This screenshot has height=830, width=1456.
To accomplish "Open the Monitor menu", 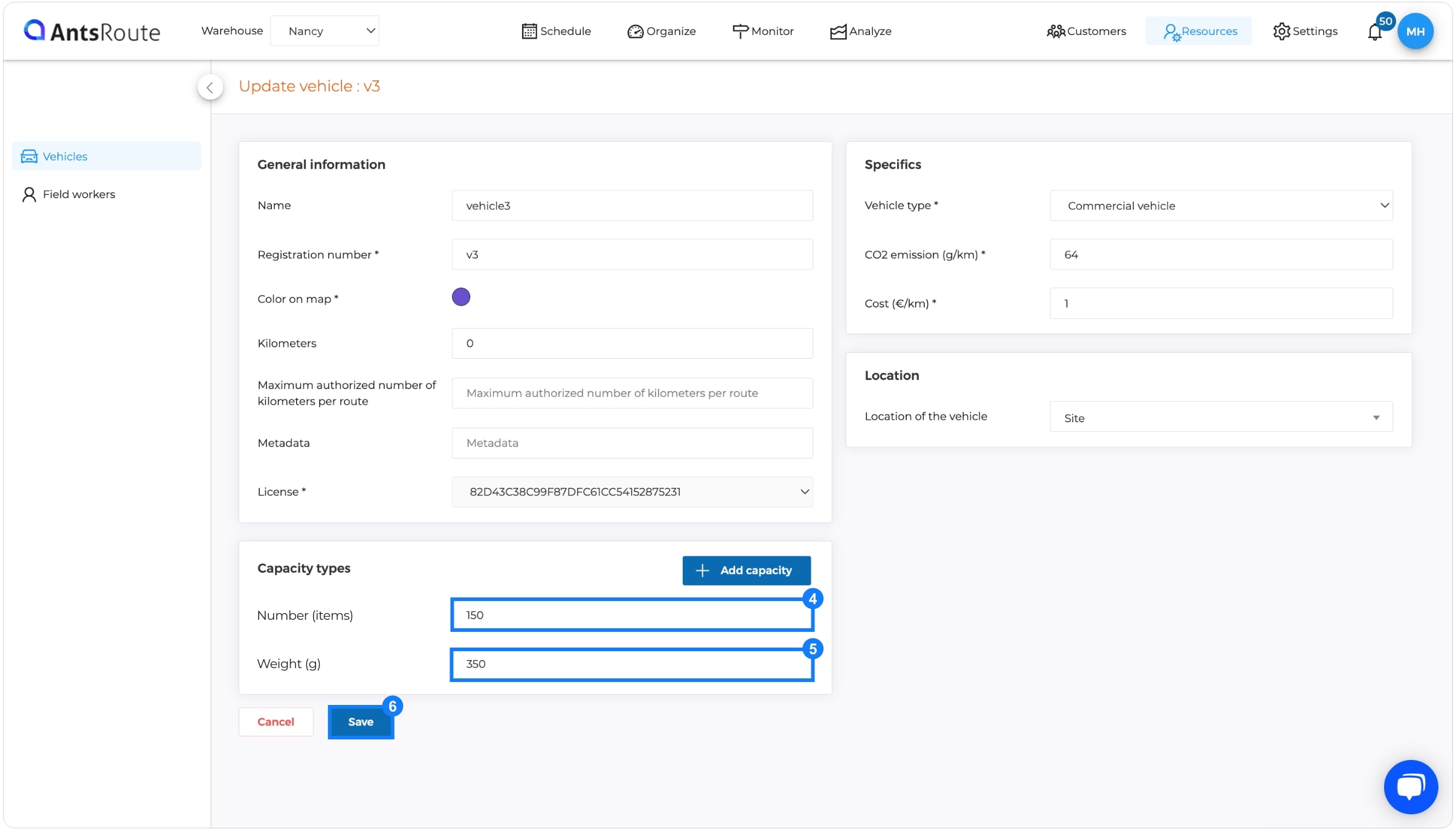I will (763, 31).
